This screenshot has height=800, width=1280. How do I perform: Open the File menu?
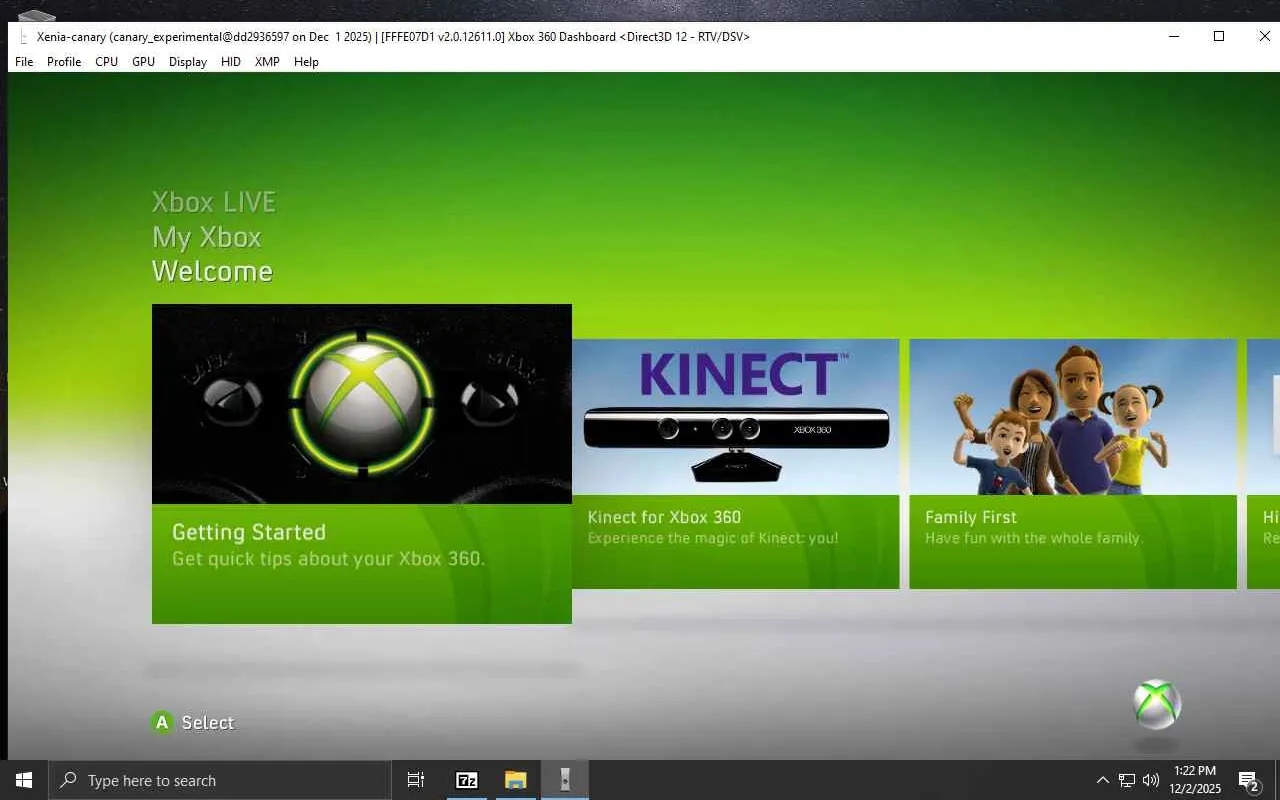click(x=24, y=62)
